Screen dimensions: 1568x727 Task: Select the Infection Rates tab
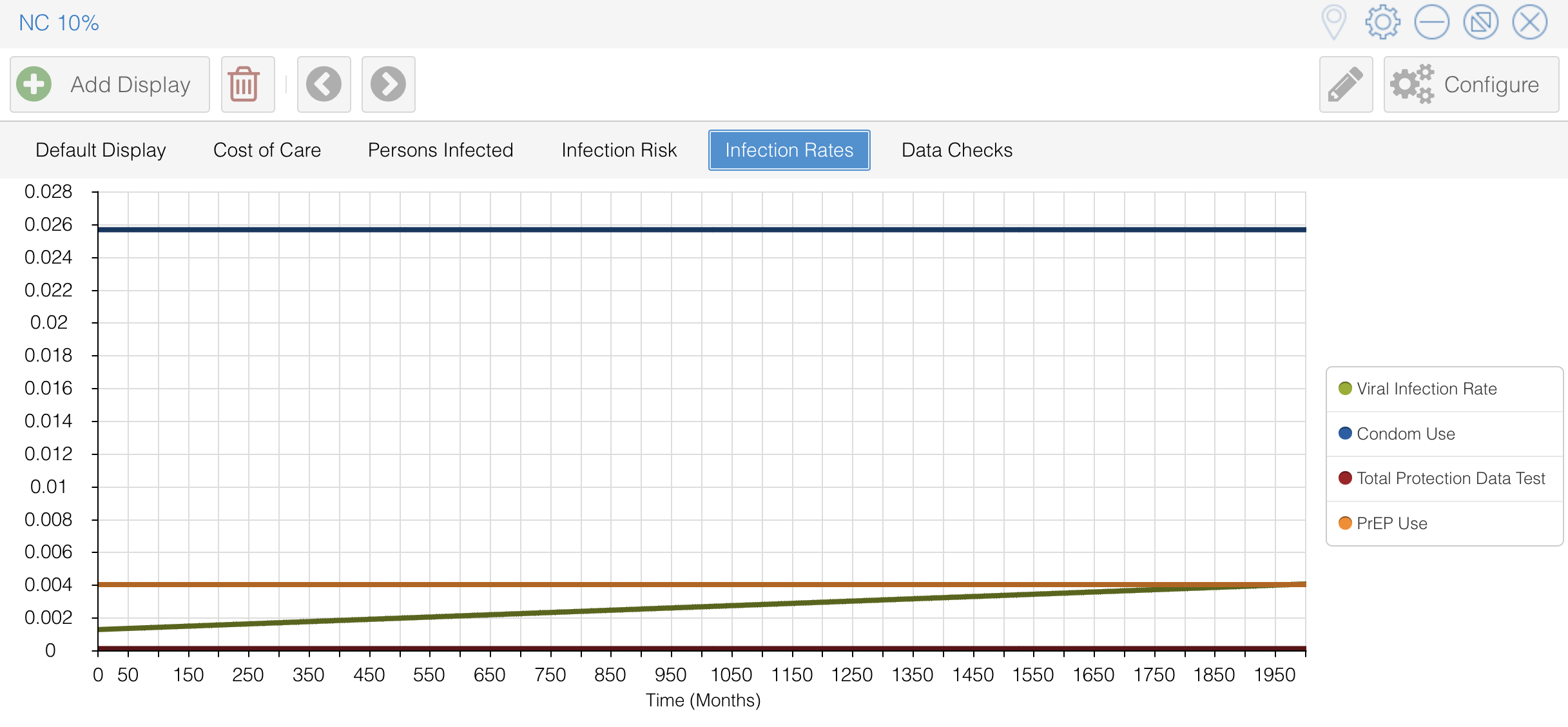point(789,150)
